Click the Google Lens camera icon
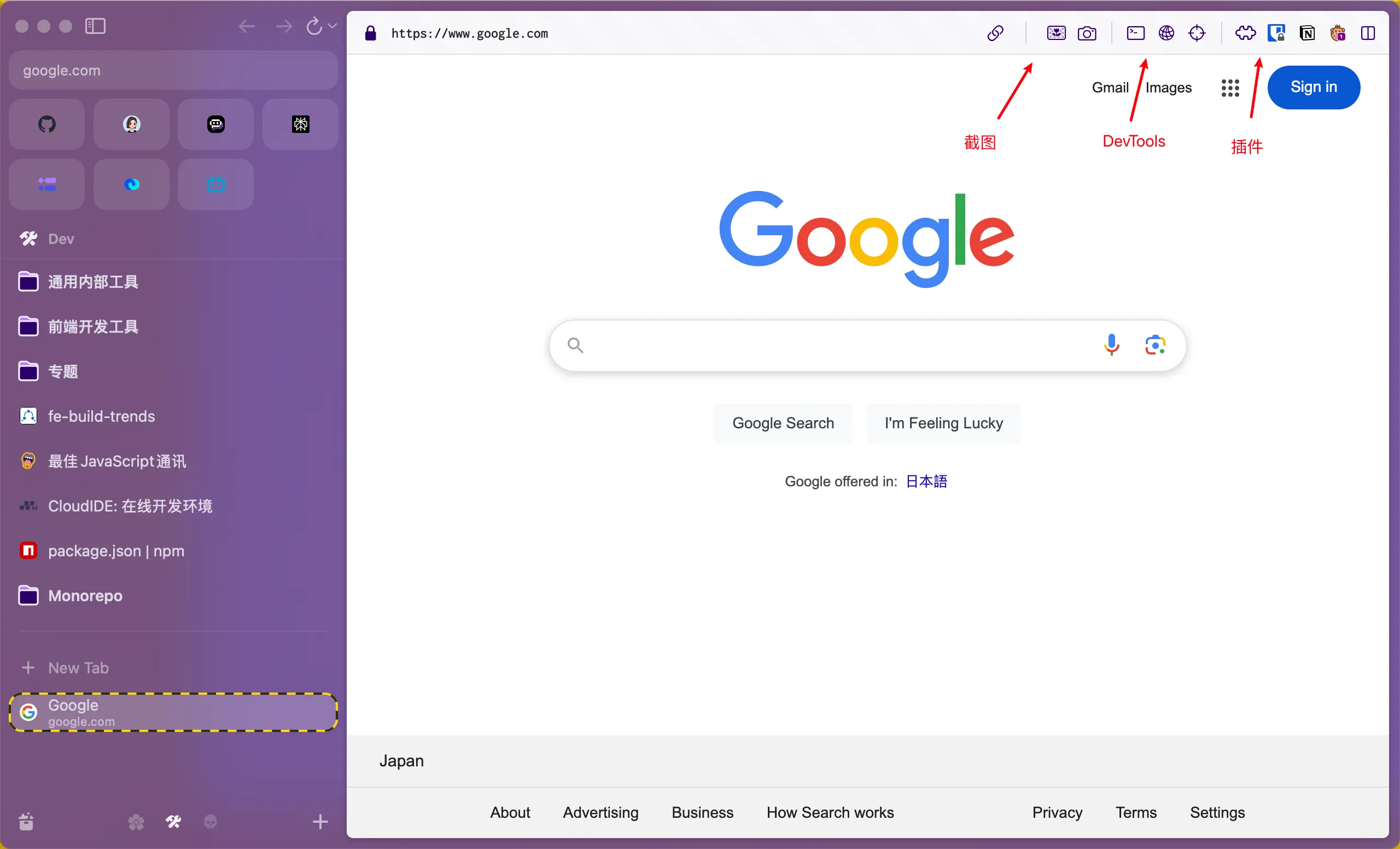This screenshot has width=1400, height=849. [1154, 345]
